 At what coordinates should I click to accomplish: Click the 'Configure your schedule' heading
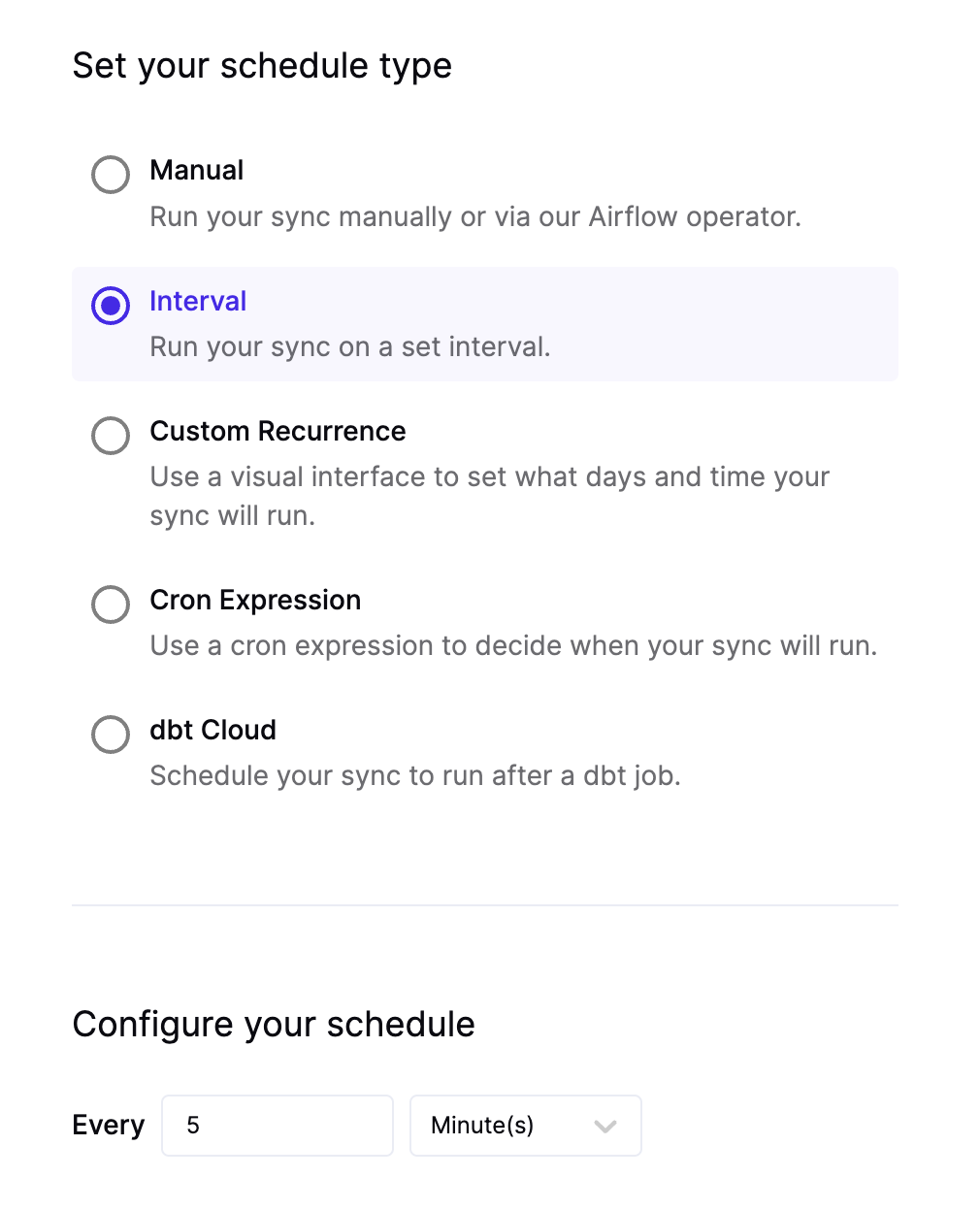click(x=274, y=1025)
